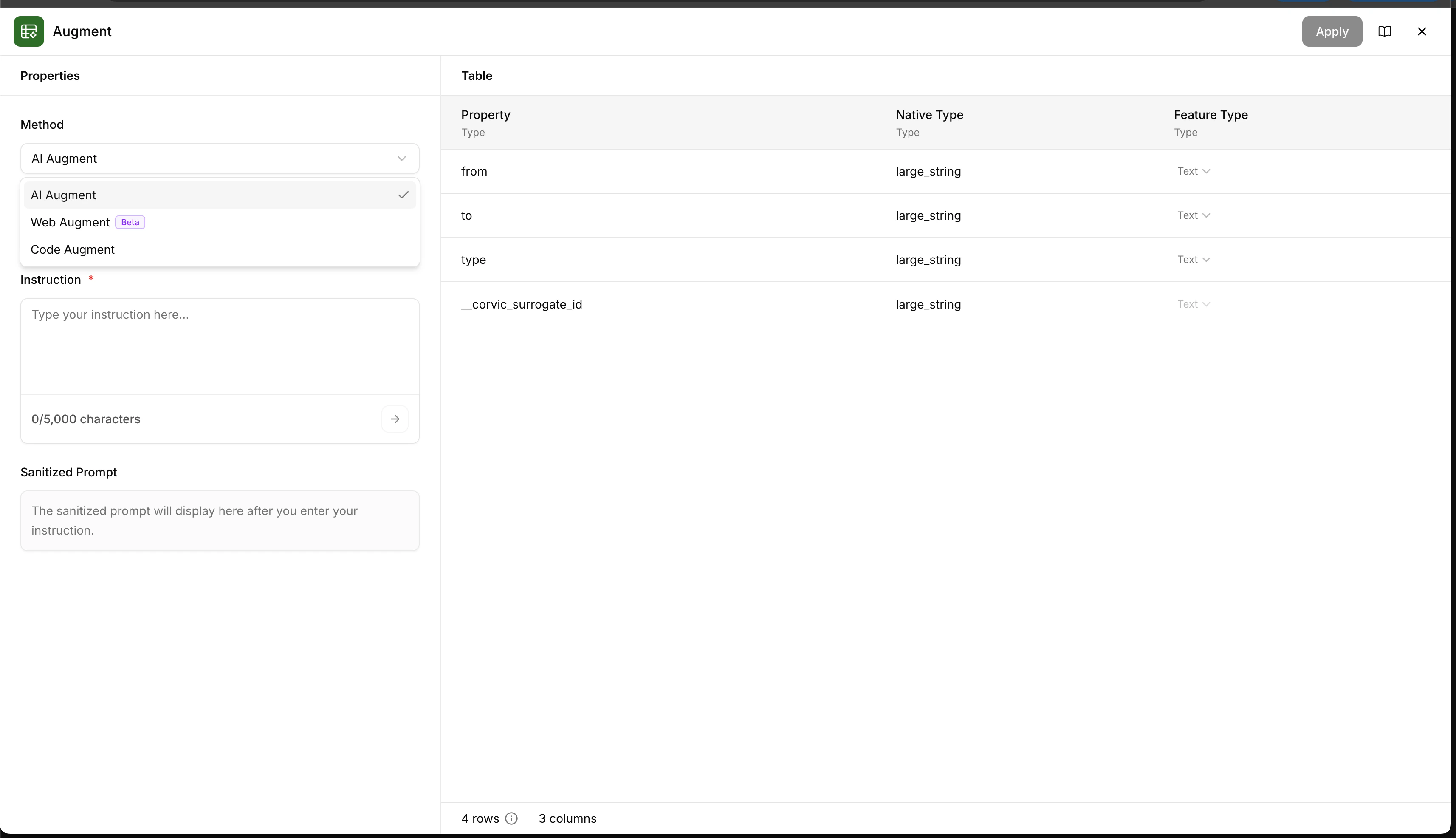
Task: Open the Method dropdown
Action: pyautogui.click(x=219, y=158)
